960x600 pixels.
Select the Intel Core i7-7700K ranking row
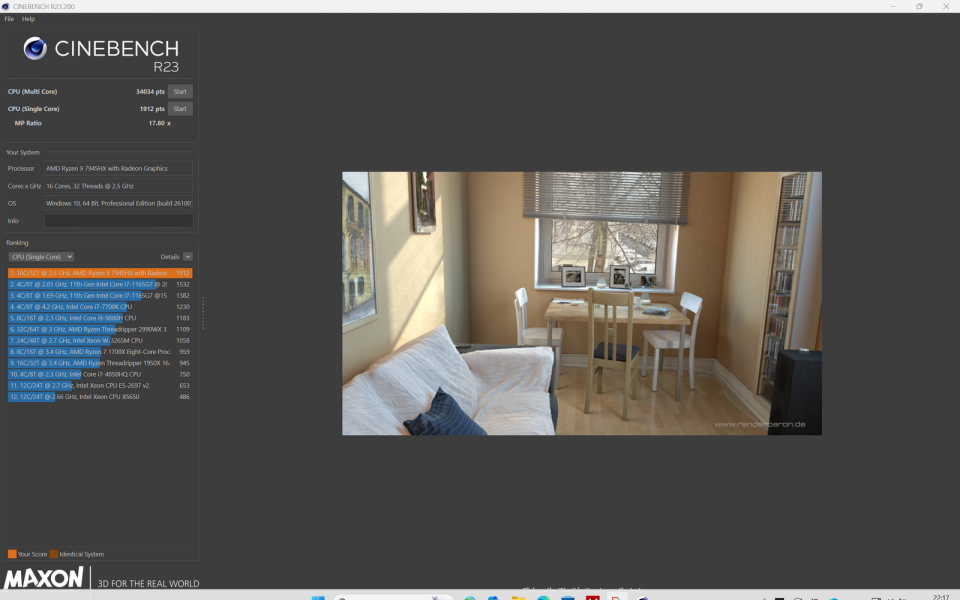(x=99, y=307)
